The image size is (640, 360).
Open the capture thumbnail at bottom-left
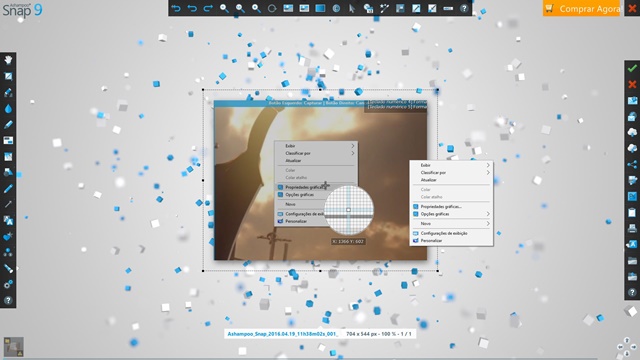[13, 347]
